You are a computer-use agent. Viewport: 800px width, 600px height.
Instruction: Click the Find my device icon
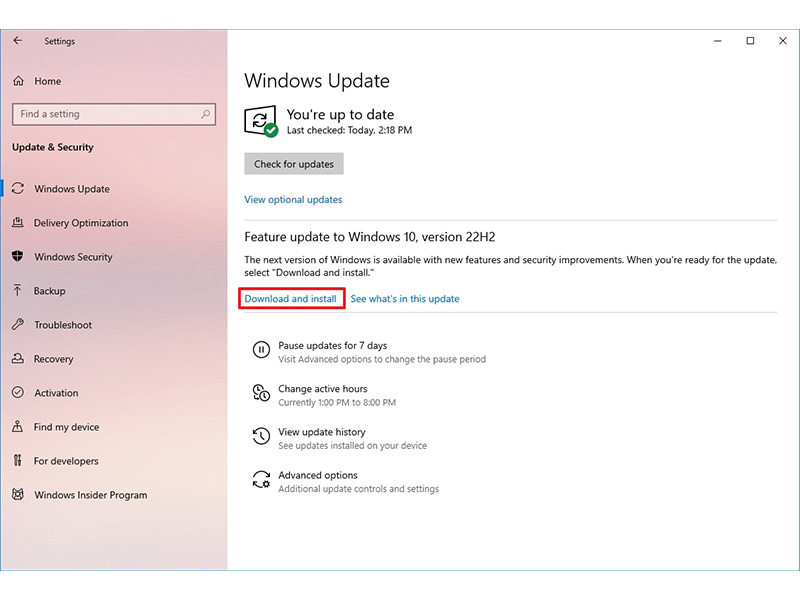point(18,427)
